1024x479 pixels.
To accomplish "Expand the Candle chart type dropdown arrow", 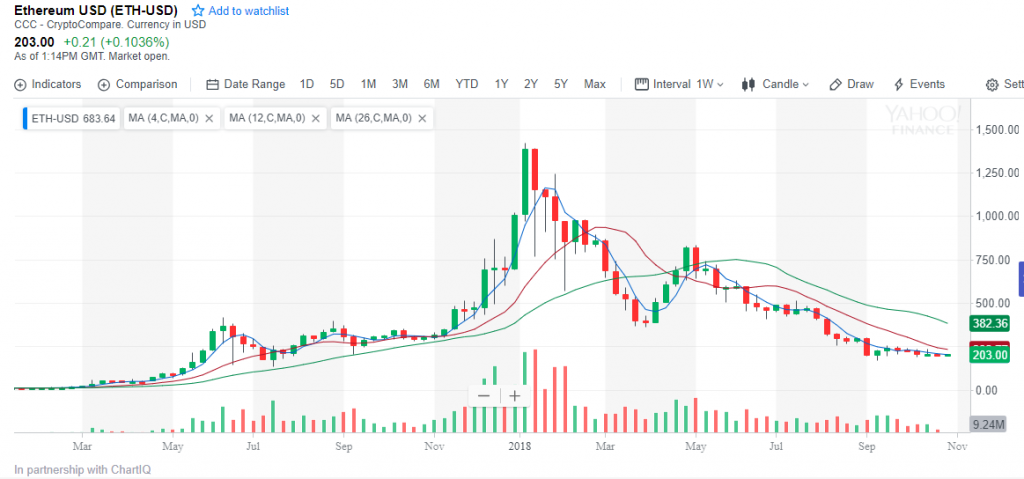I will (x=805, y=85).
